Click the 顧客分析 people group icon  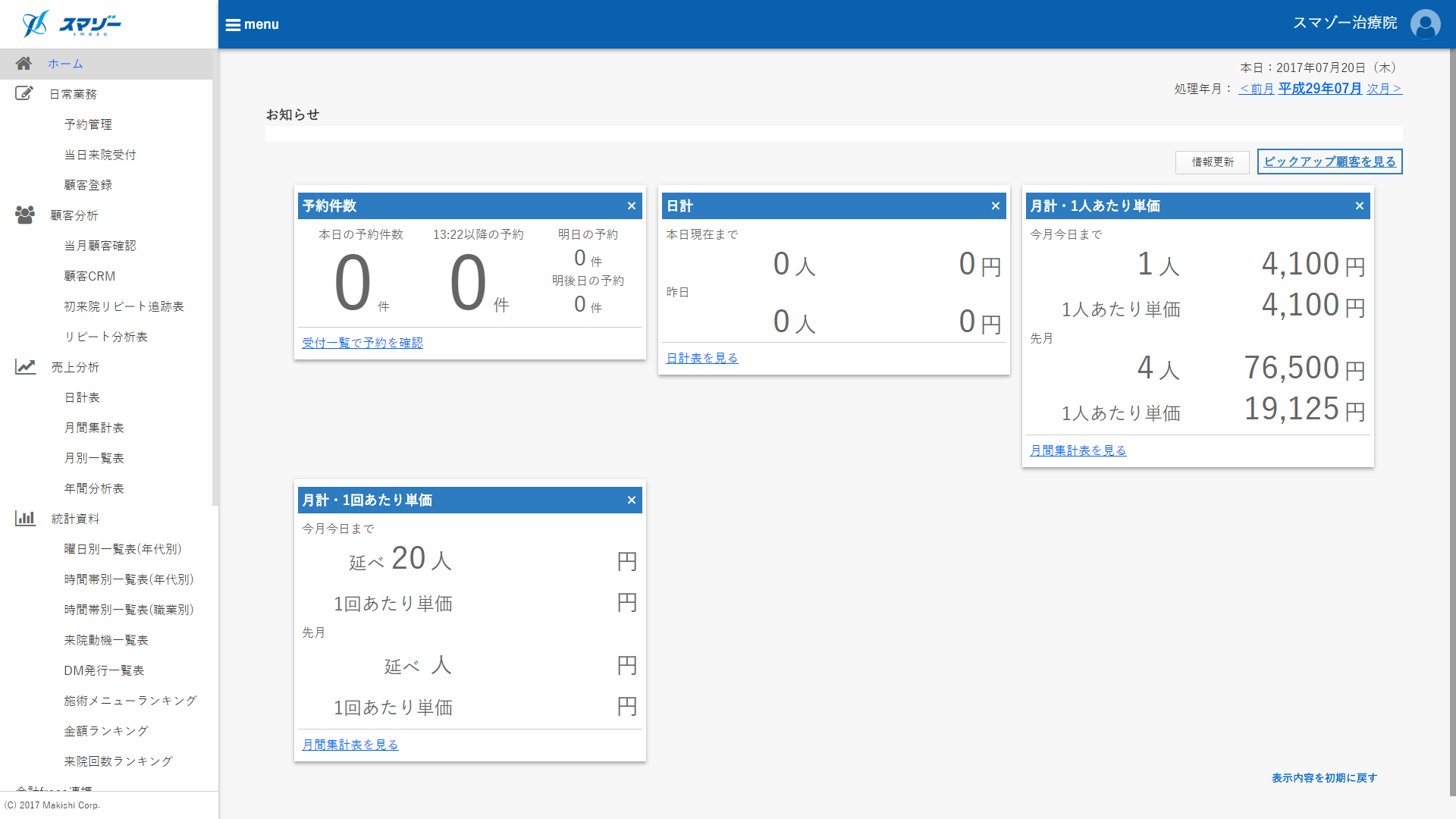pos(25,215)
